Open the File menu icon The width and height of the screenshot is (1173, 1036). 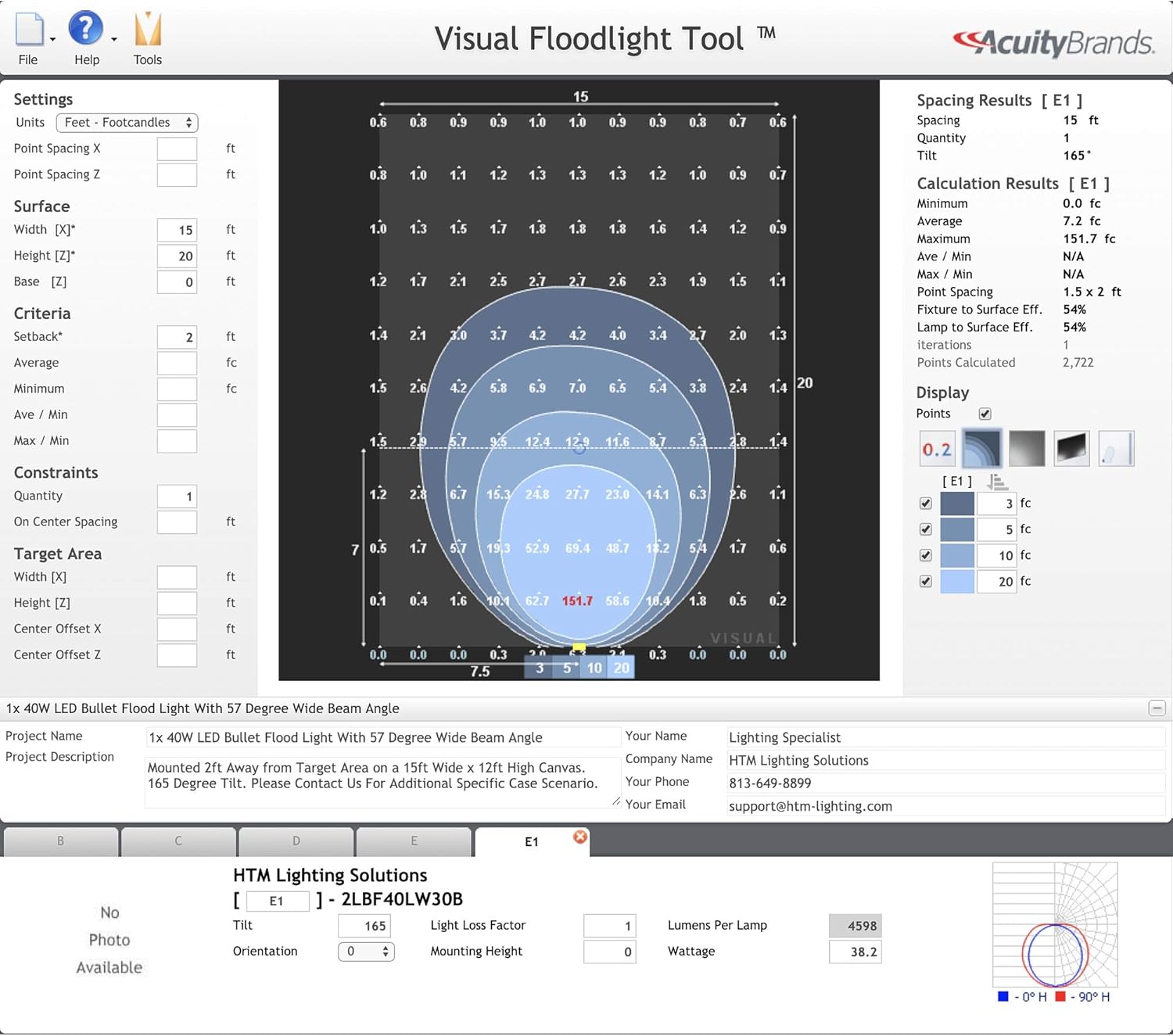[30, 30]
